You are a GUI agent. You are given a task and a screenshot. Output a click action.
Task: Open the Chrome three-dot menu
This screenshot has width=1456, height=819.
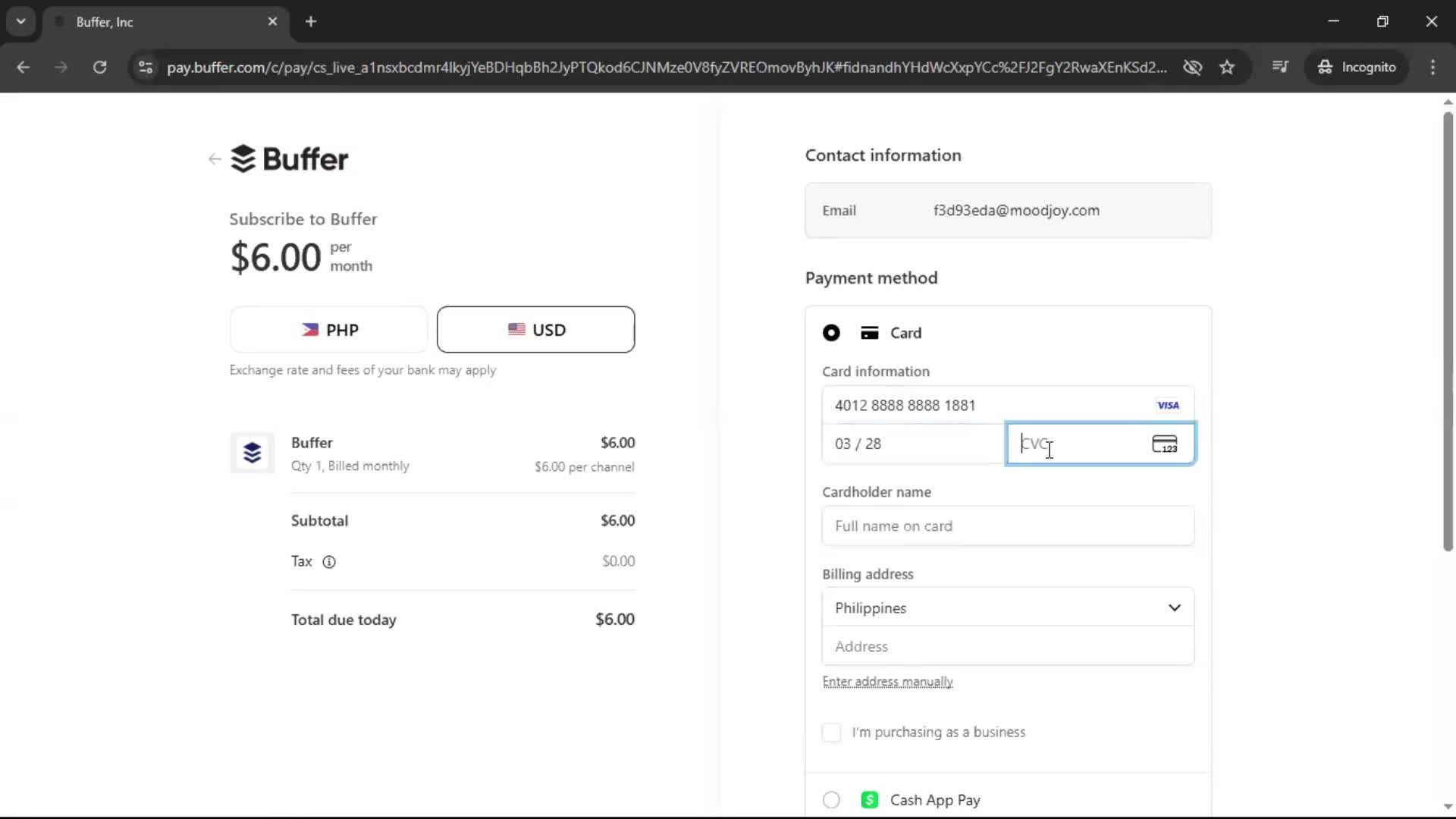pyautogui.click(x=1433, y=67)
